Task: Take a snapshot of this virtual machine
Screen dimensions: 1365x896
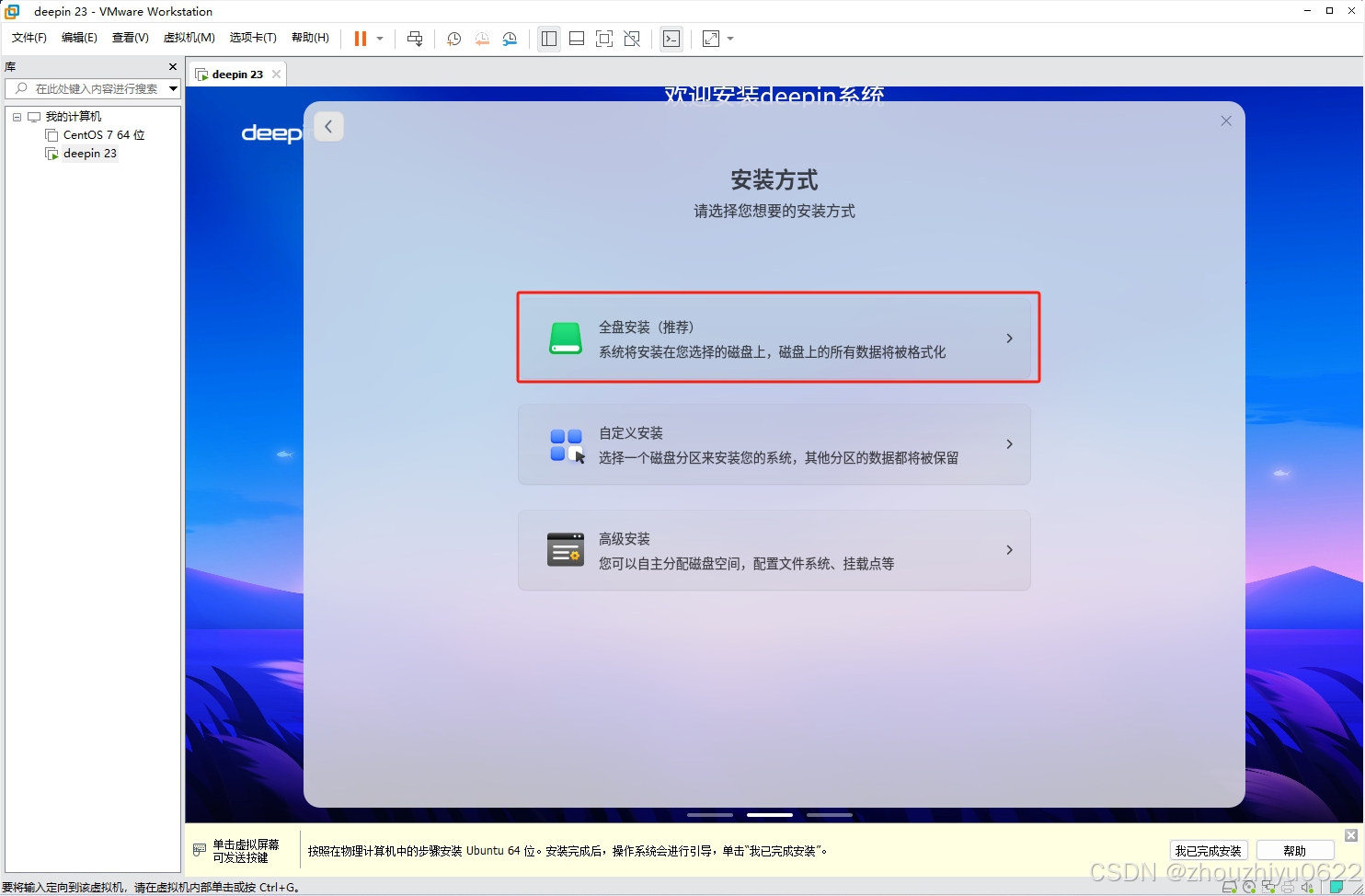Action: [x=453, y=39]
